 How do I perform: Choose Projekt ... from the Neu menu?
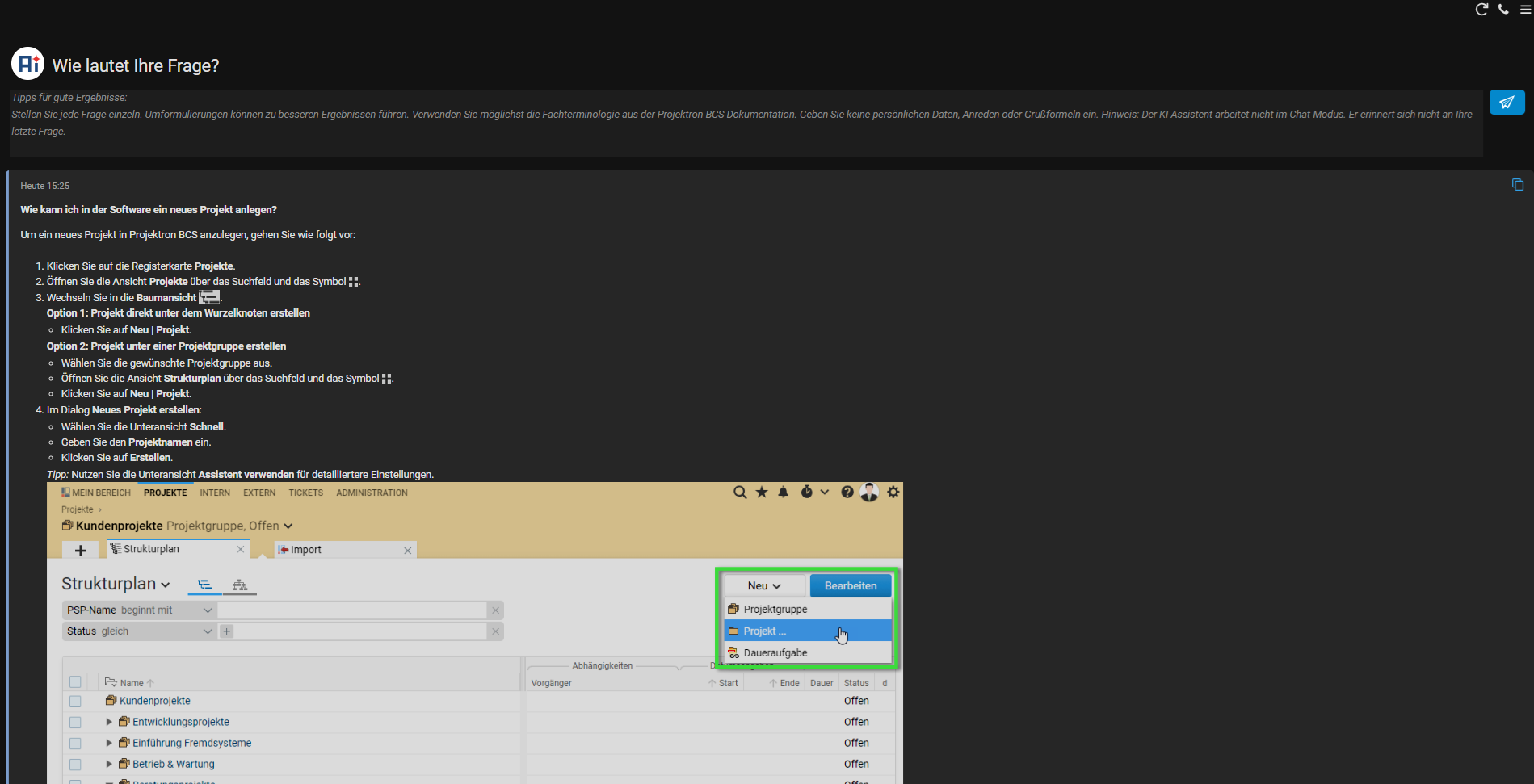765,631
